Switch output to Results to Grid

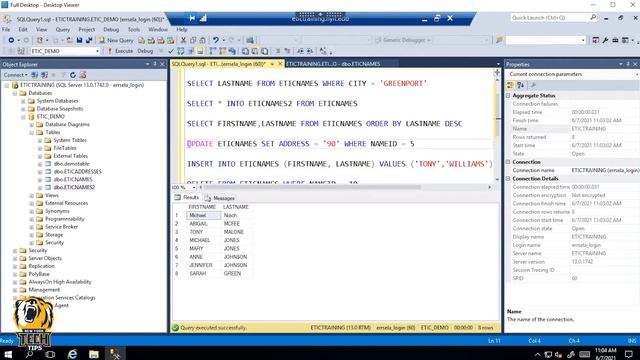[x=255, y=51]
